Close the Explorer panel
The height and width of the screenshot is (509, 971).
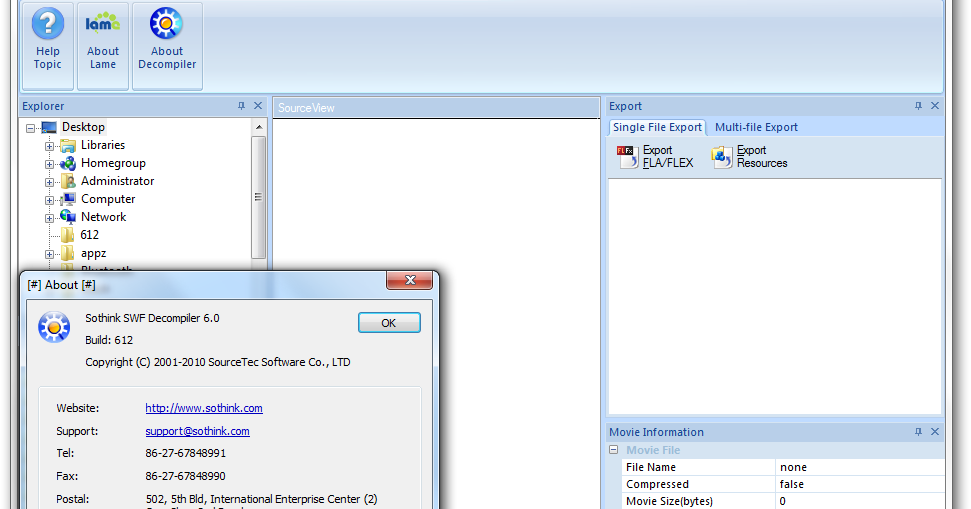pos(258,106)
